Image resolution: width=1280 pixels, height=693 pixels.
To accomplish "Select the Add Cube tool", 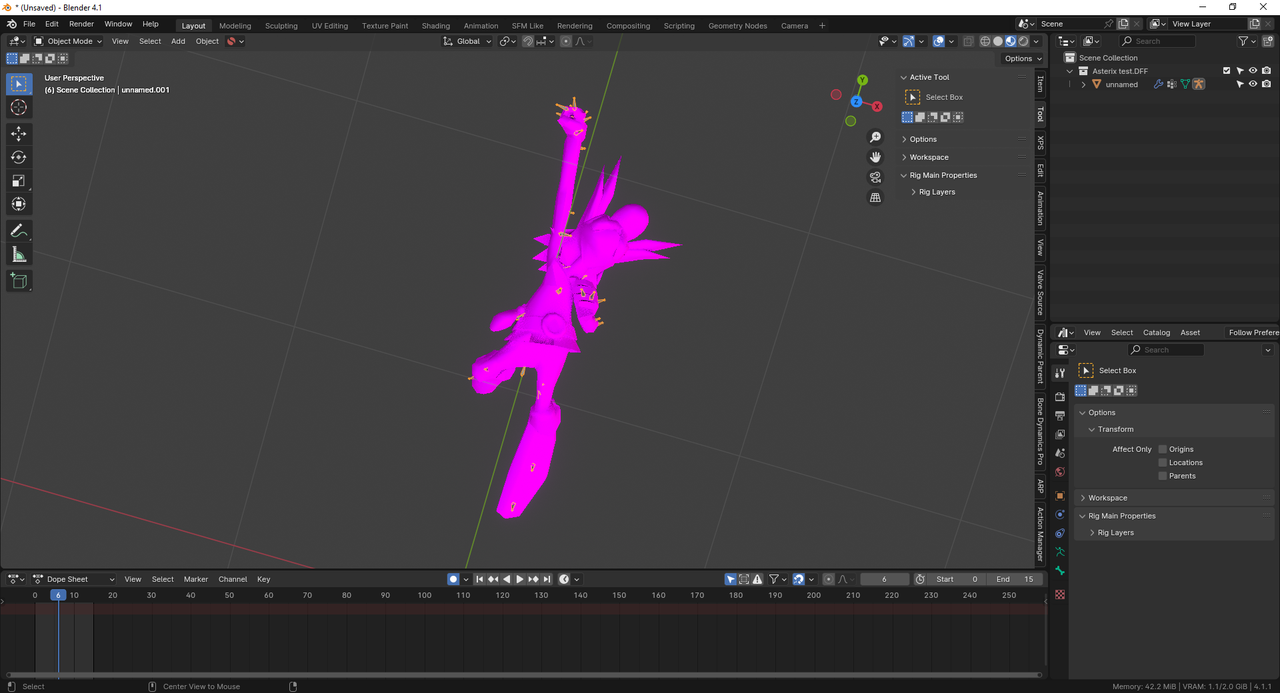I will pos(19,281).
